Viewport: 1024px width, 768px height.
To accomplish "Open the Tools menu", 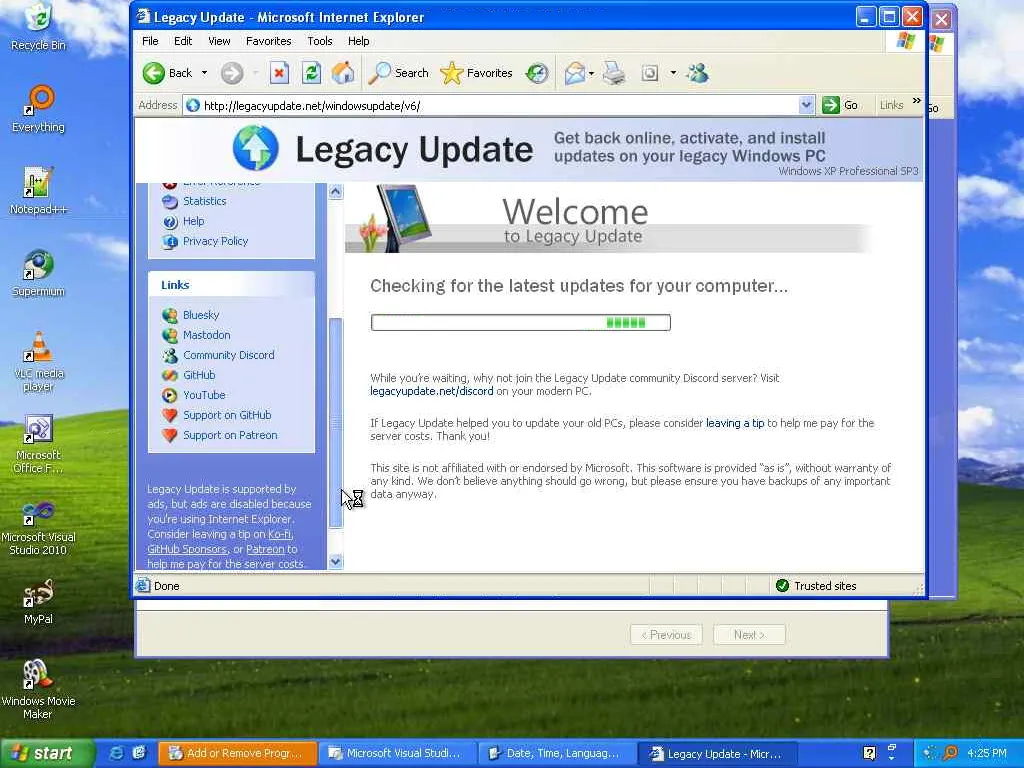I will coord(320,40).
